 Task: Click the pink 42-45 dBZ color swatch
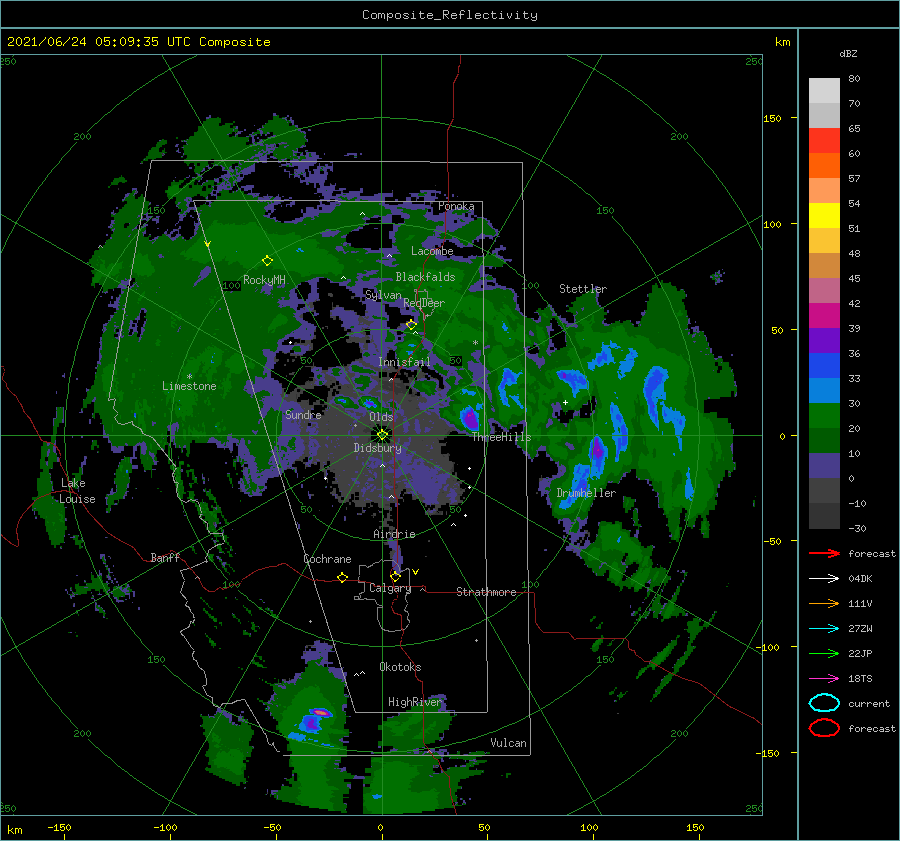pyautogui.click(x=824, y=291)
